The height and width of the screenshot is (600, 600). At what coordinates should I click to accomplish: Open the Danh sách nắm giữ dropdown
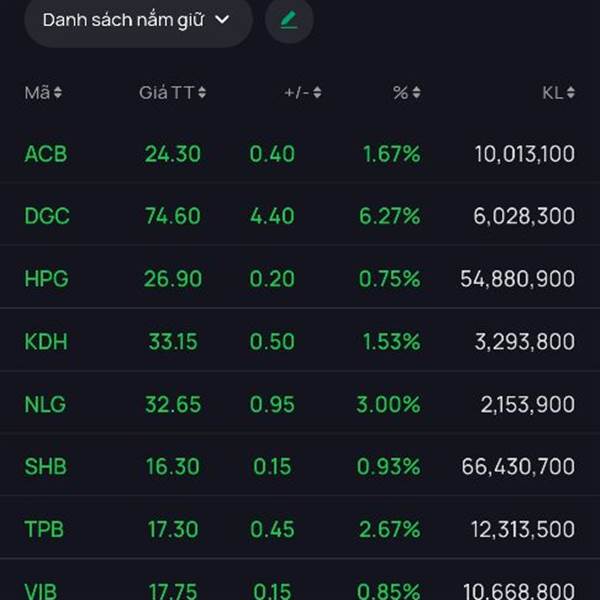pyautogui.click(x=138, y=20)
